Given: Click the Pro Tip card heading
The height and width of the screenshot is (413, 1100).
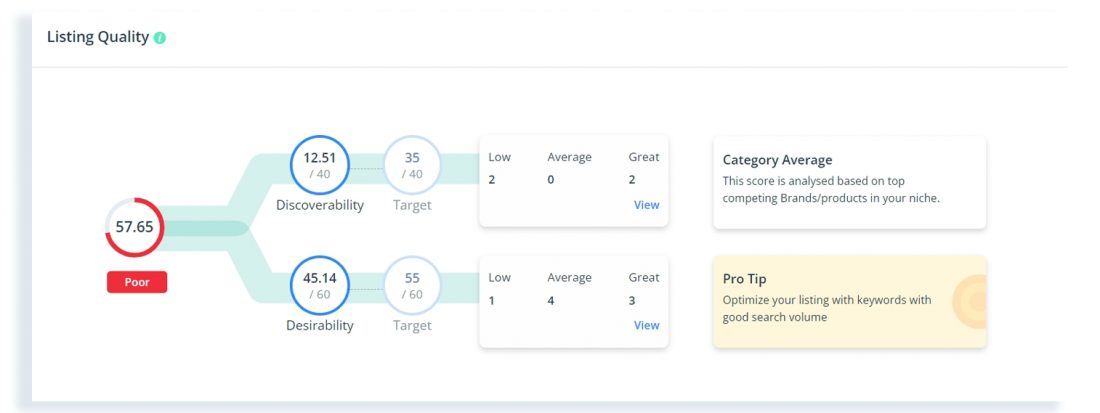Looking at the screenshot, I should point(744,279).
